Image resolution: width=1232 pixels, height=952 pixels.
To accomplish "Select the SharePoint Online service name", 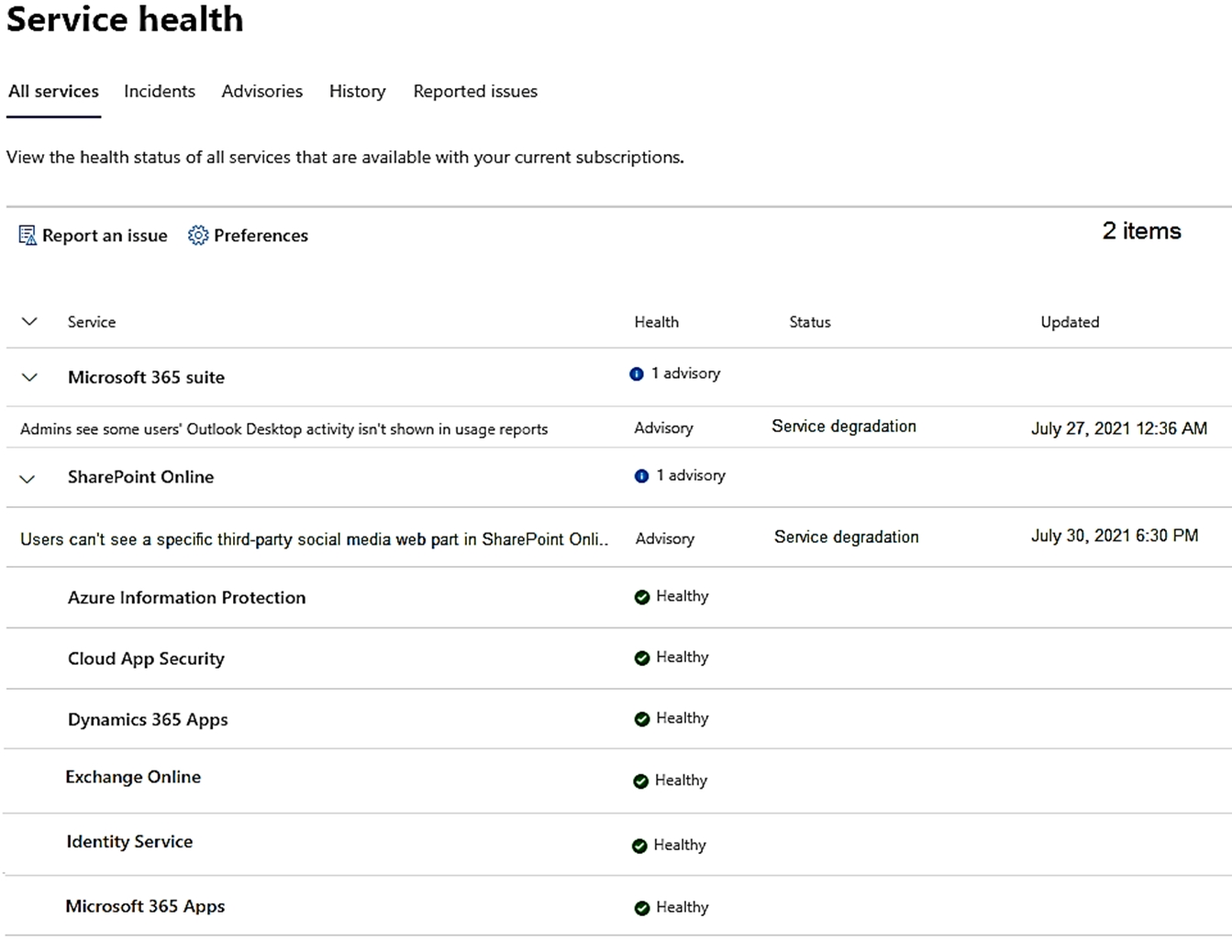I will (140, 477).
